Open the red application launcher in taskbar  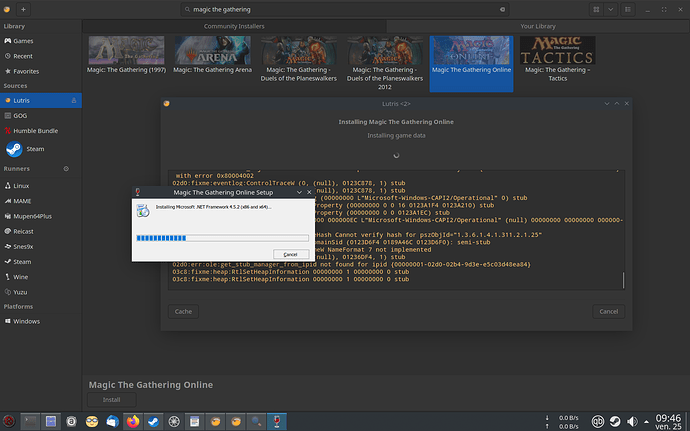(x=9, y=421)
